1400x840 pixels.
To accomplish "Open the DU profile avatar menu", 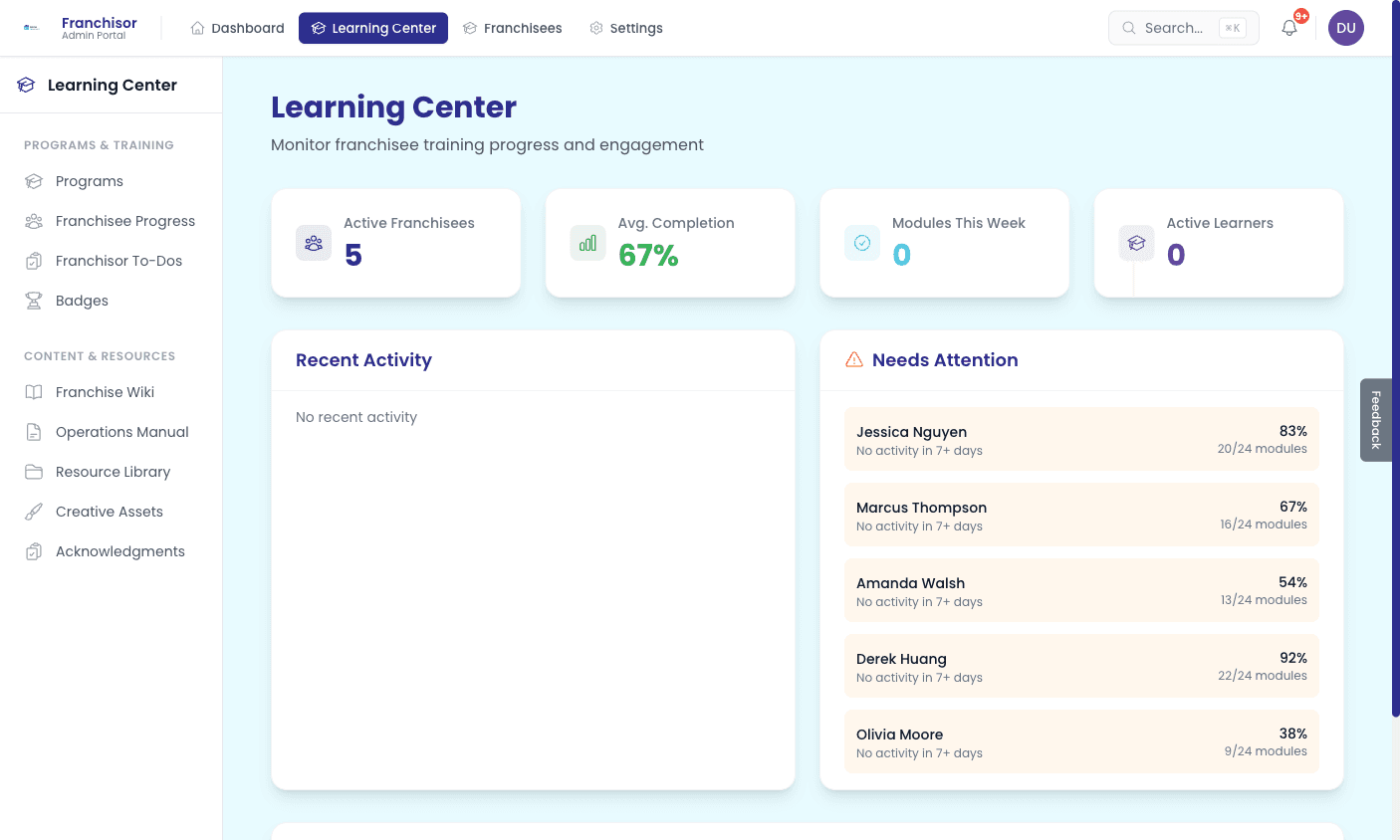I will click(x=1346, y=28).
